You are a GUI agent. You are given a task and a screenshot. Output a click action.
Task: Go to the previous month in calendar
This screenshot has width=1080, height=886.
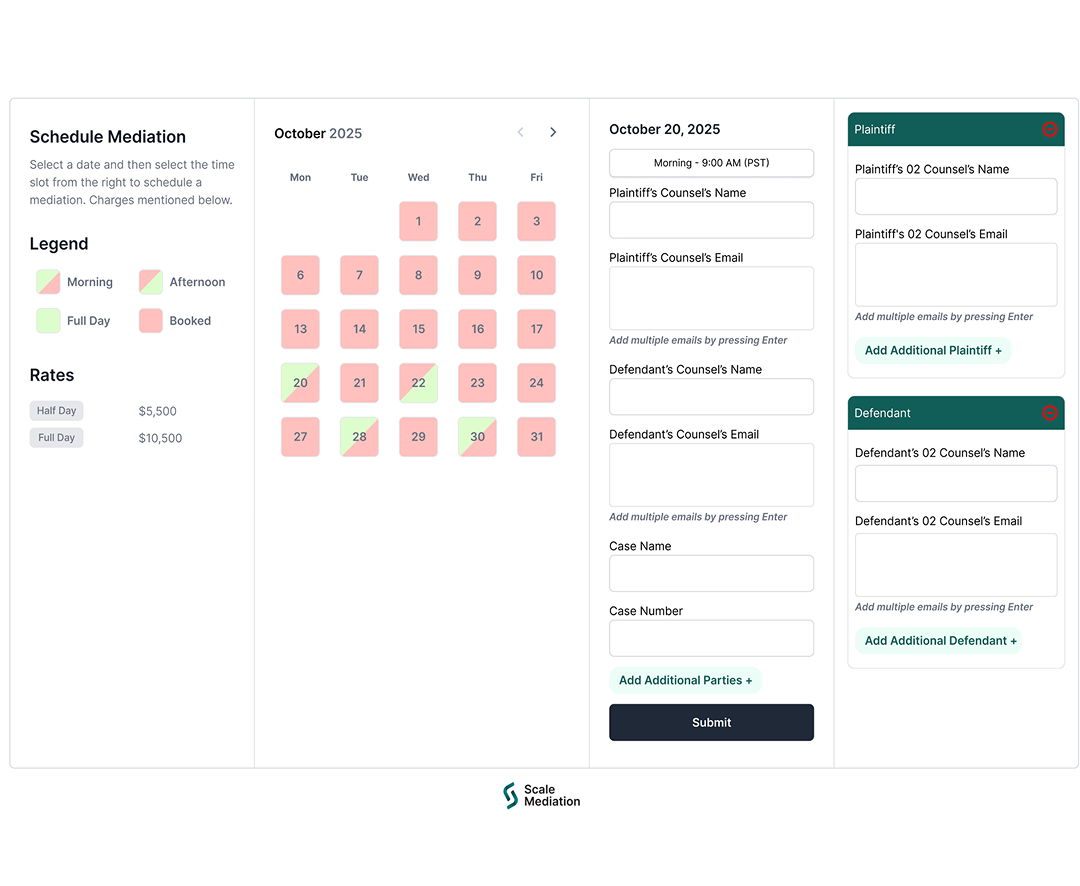click(520, 133)
